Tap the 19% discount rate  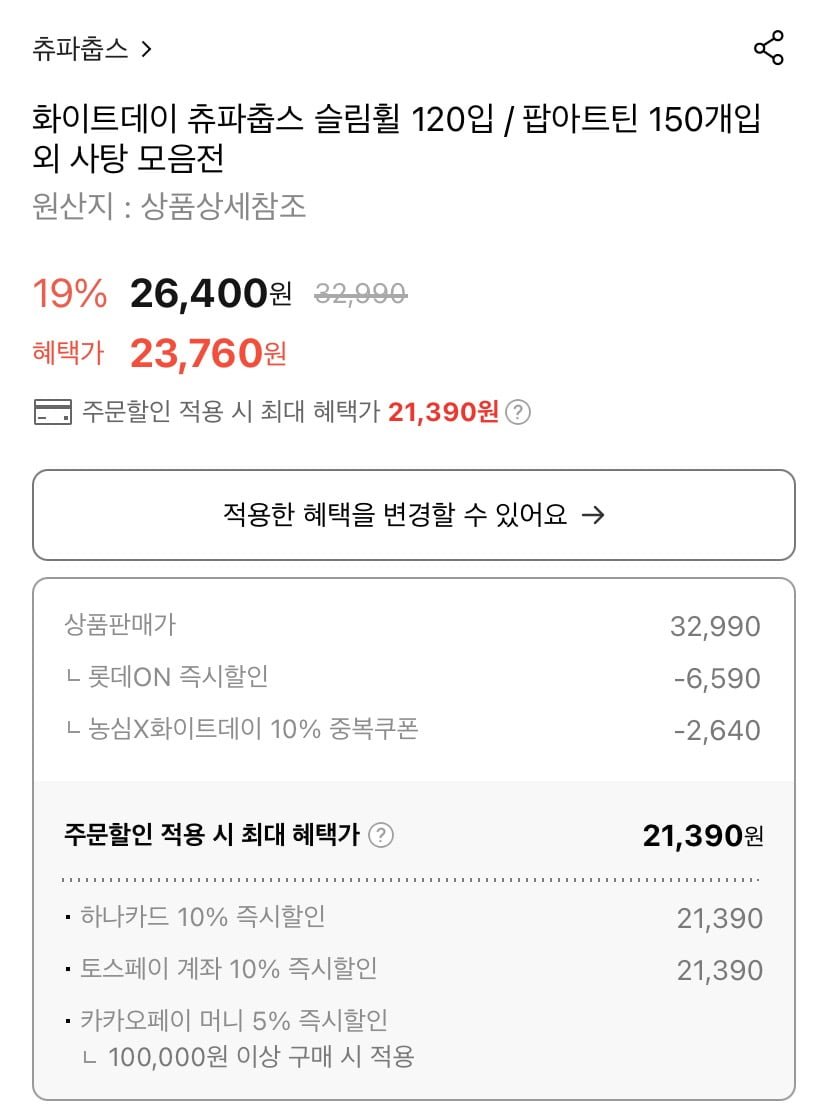[x=70, y=294]
